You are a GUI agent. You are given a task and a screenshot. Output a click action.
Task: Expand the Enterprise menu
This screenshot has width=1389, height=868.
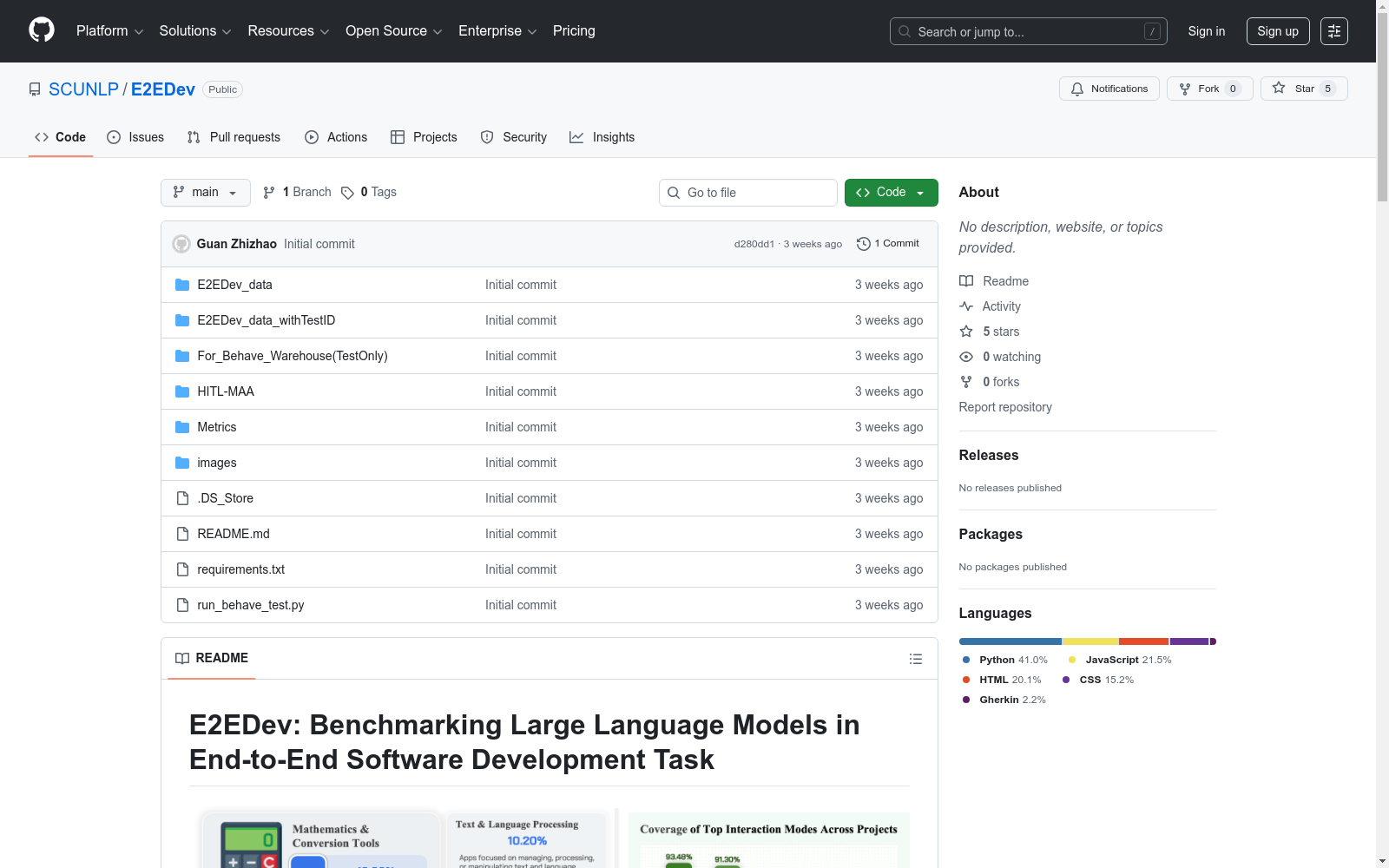click(x=497, y=31)
